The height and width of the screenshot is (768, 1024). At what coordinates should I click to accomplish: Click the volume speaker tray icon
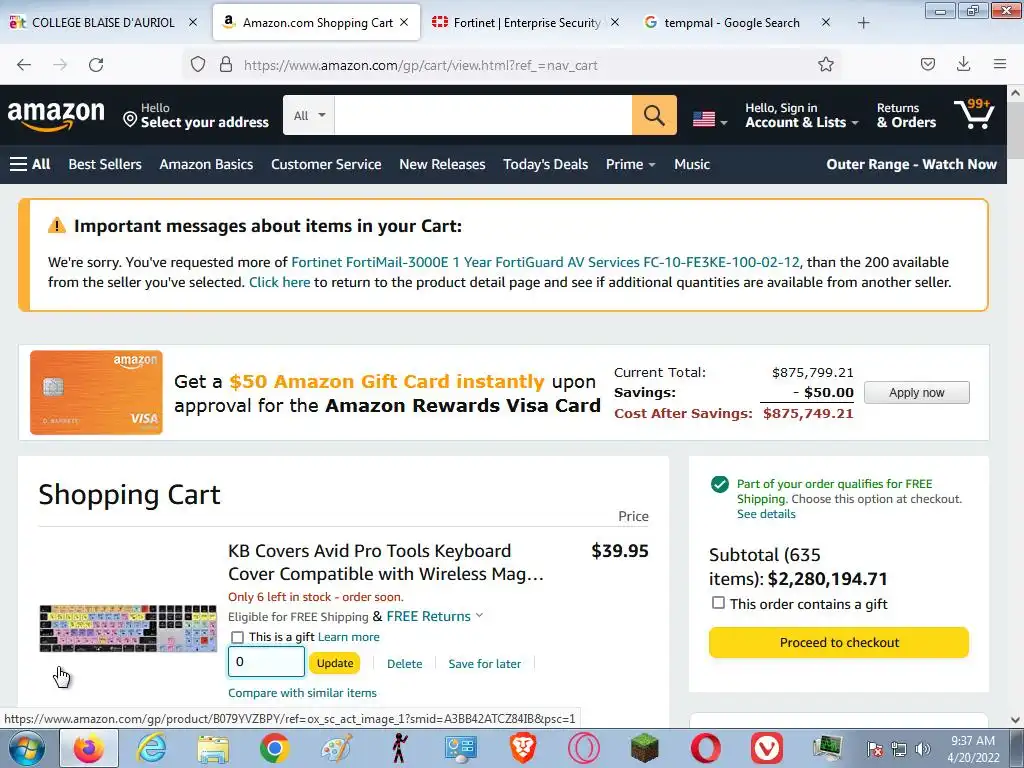click(x=923, y=749)
